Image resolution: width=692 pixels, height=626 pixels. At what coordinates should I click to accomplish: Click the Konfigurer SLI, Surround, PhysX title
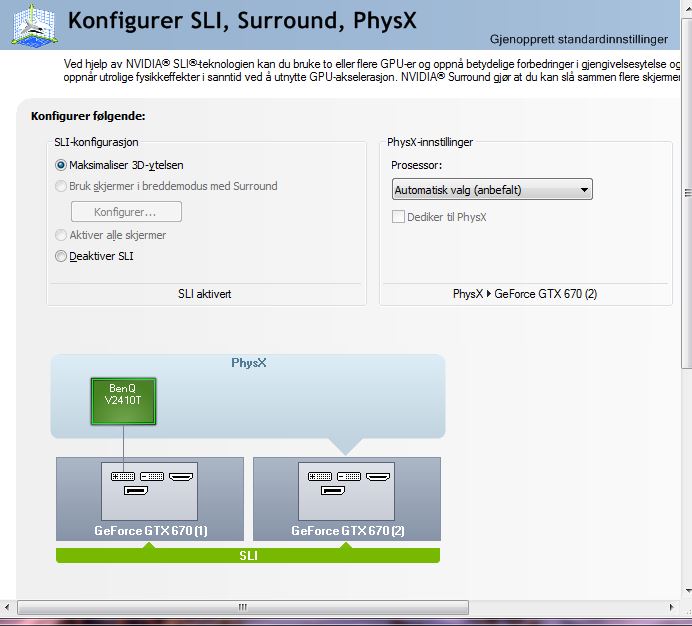click(242, 21)
